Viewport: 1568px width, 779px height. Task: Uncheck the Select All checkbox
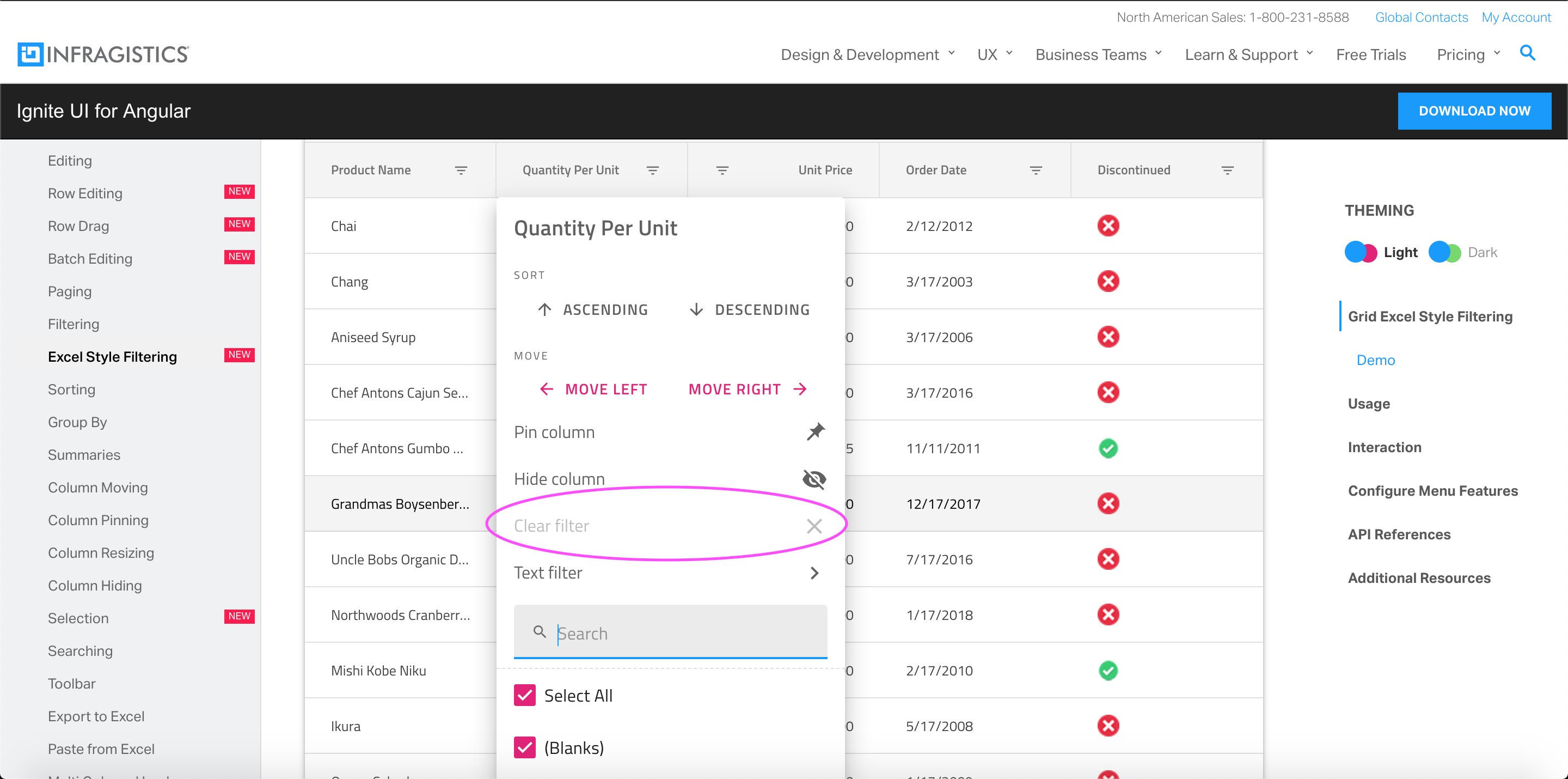524,695
